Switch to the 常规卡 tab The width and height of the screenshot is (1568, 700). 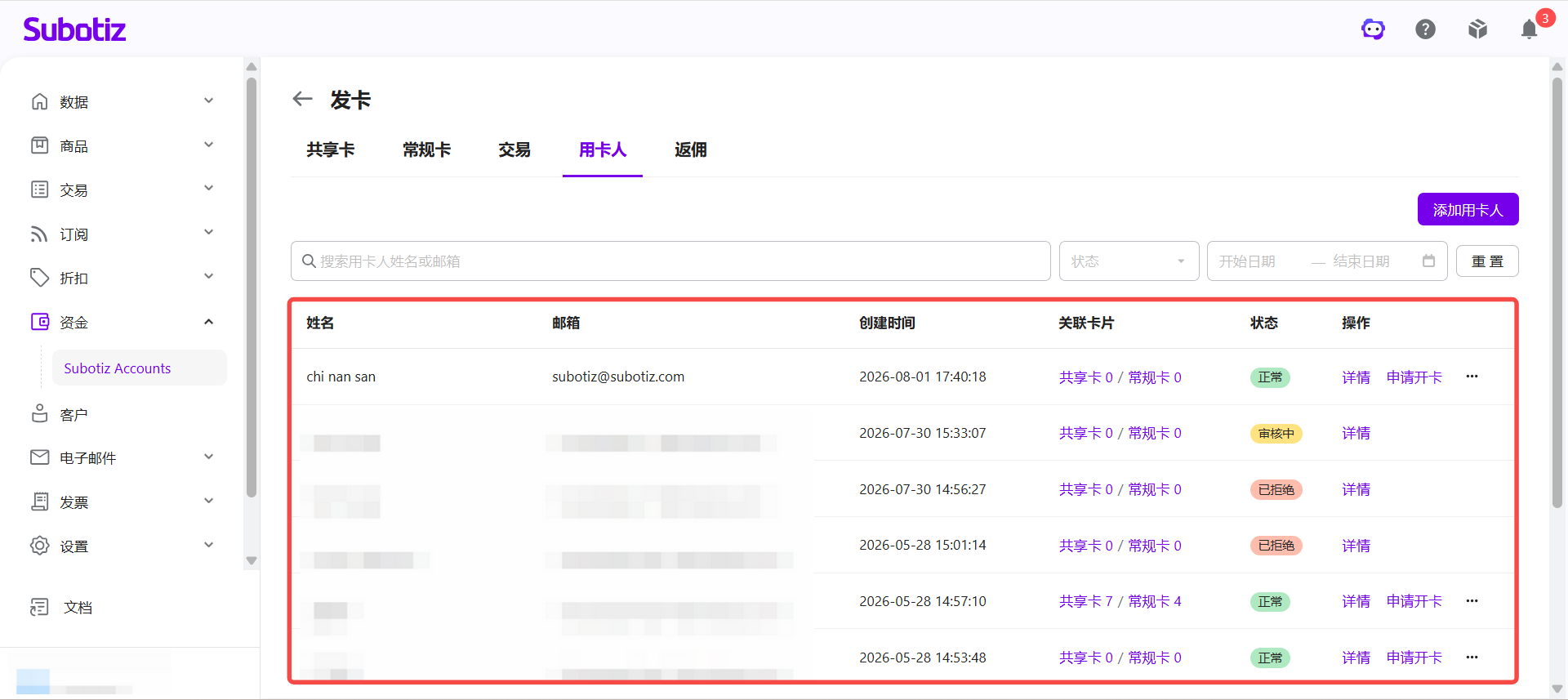pyautogui.click(x=426, y=150)
